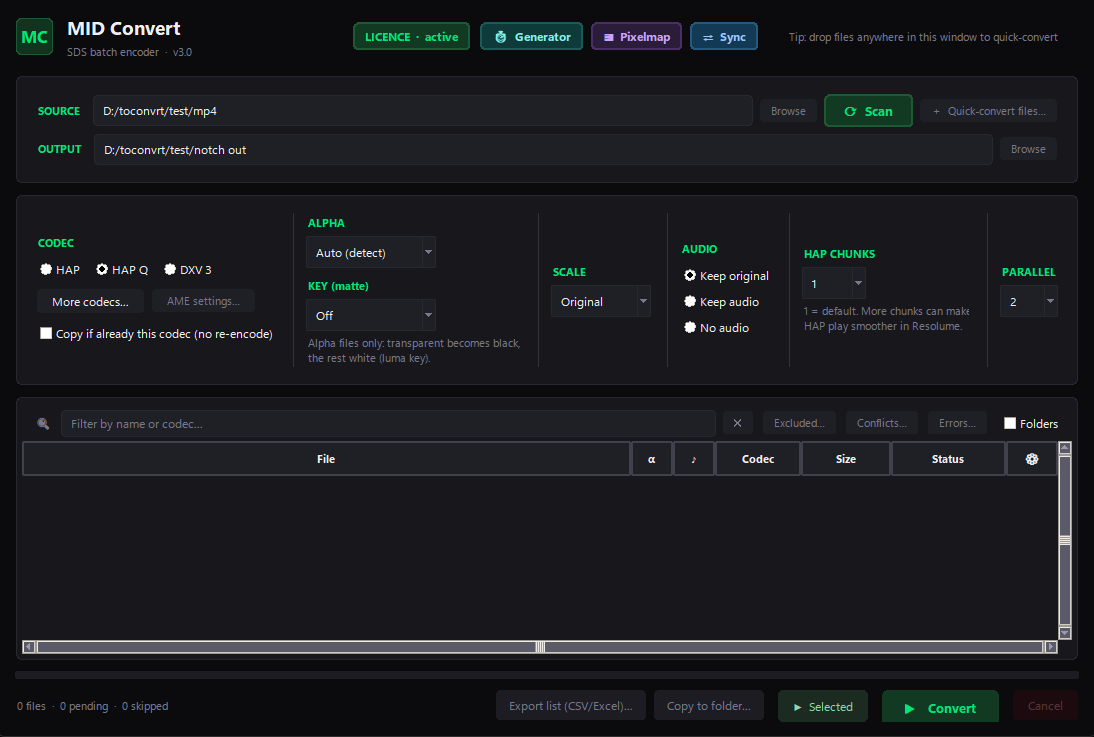Click the audio note column header
The image size is (1094, 737).
(694, 459)
